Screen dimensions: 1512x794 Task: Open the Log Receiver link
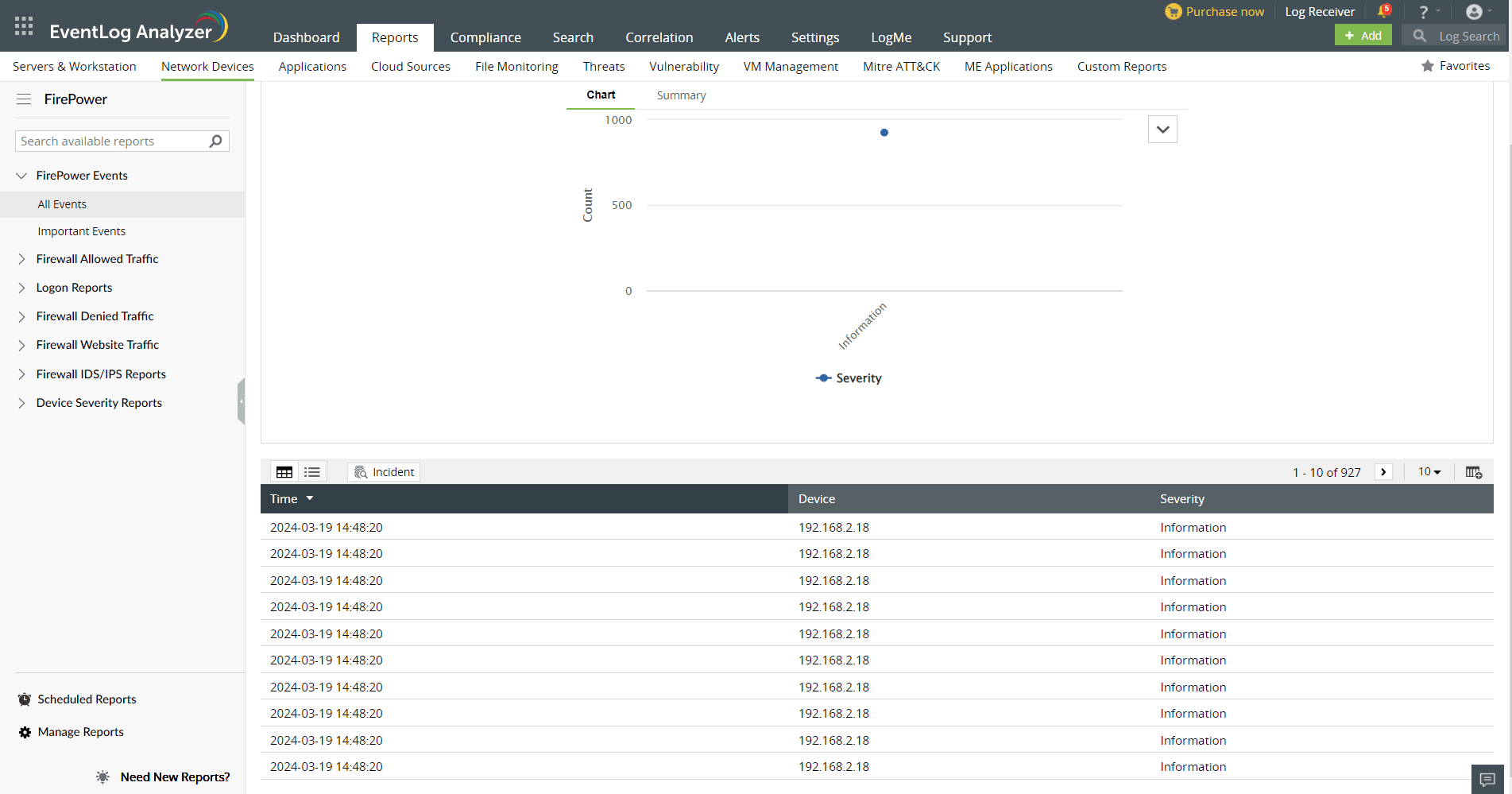(x=1320, y=12)
